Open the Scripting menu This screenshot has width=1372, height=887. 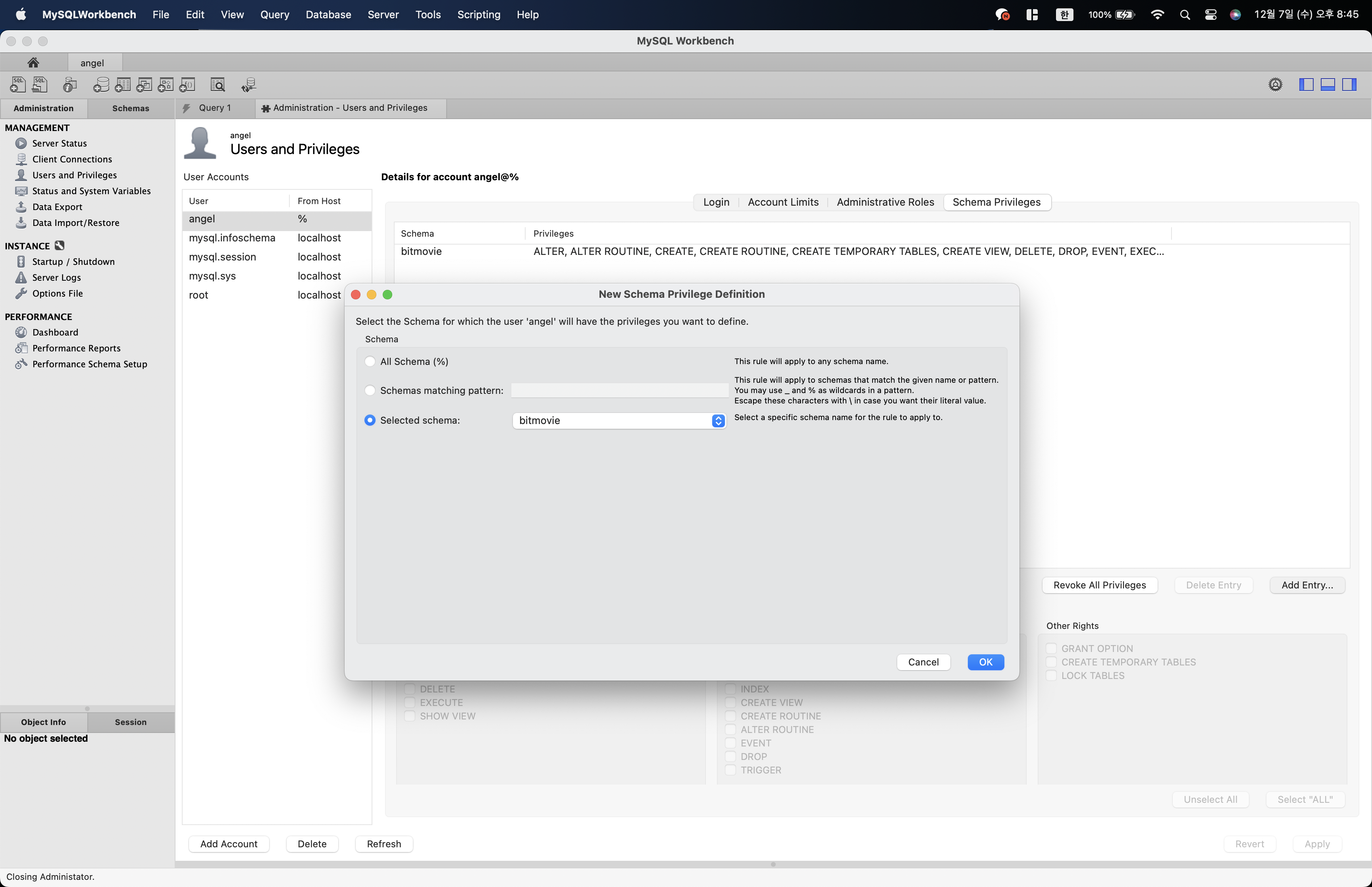478,14
